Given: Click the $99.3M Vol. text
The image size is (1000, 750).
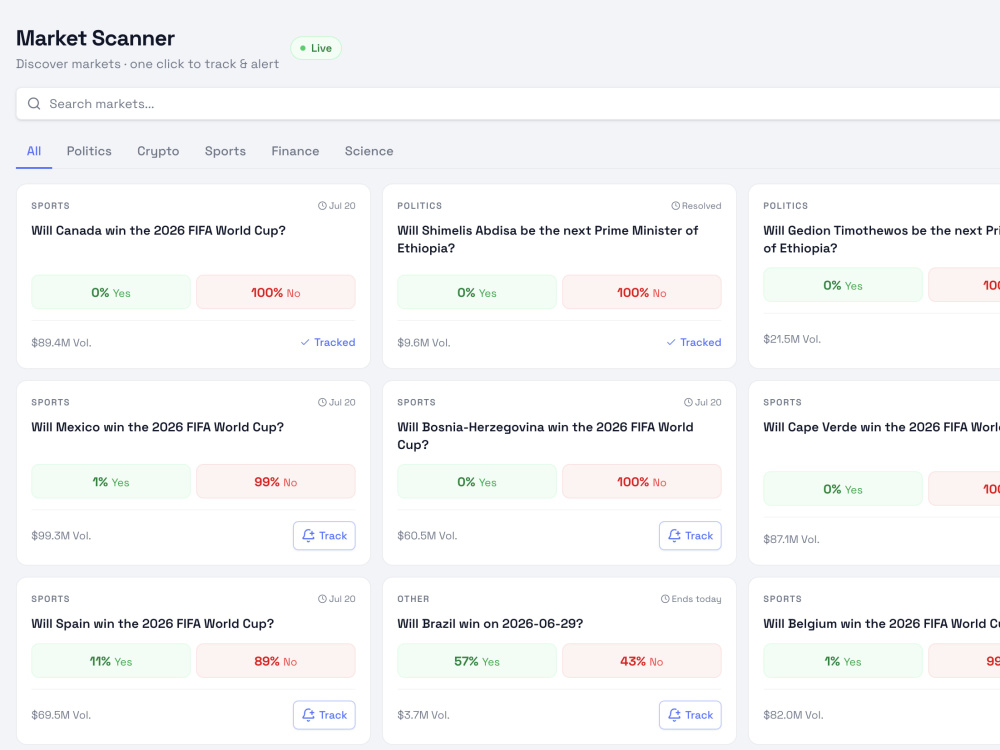Looking at the screenshot, I should pyautogui.click(x=61, y=536).
